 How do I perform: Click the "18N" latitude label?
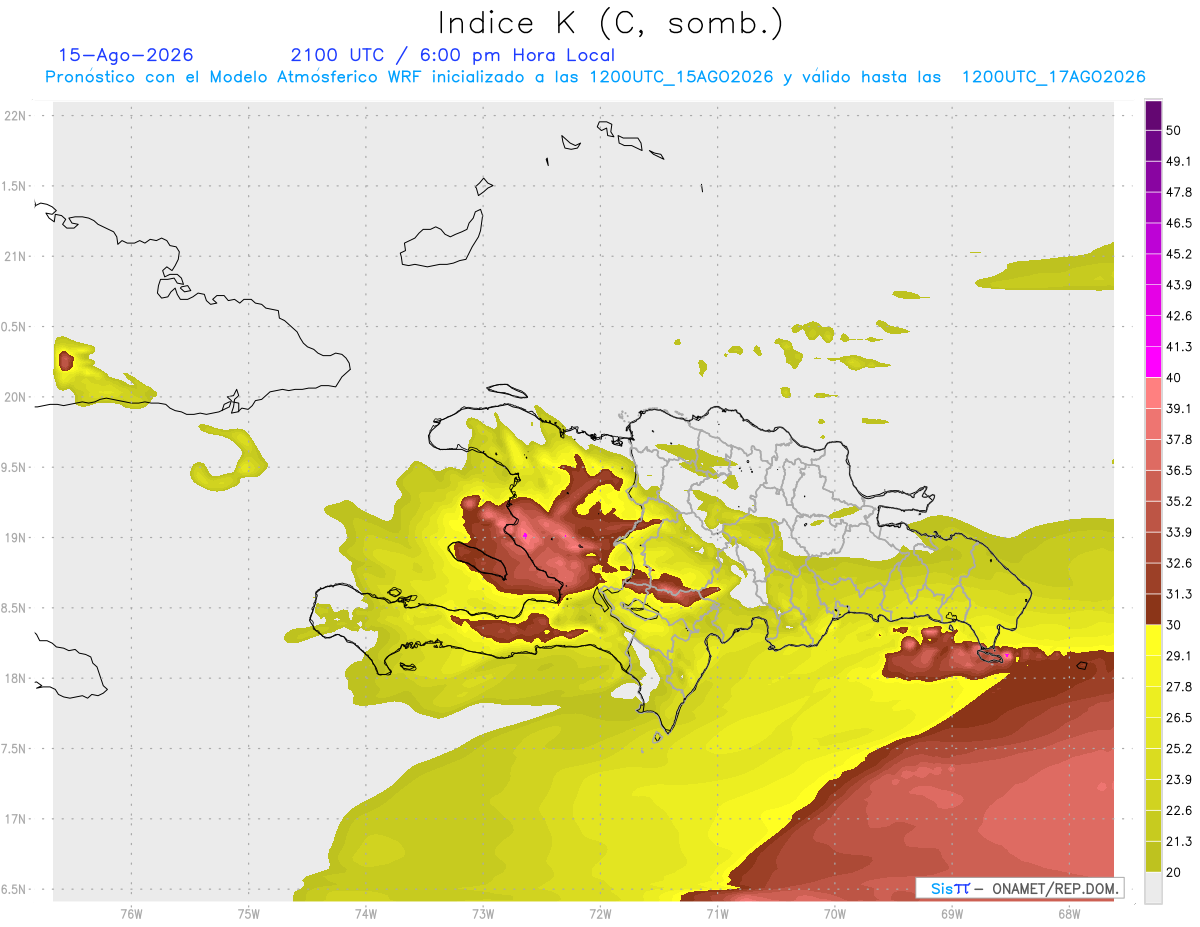coord(16,678)
